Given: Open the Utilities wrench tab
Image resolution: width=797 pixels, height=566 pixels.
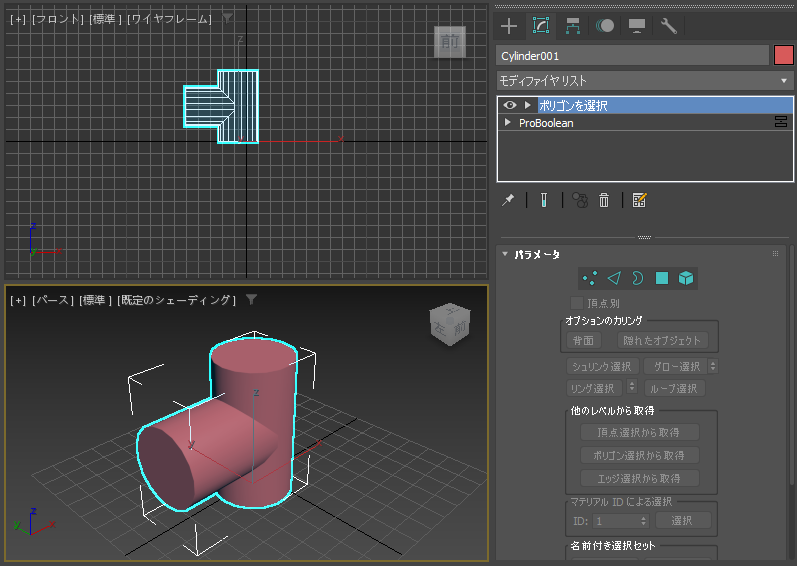Looking at the screenshot, I should pos(668,26).
